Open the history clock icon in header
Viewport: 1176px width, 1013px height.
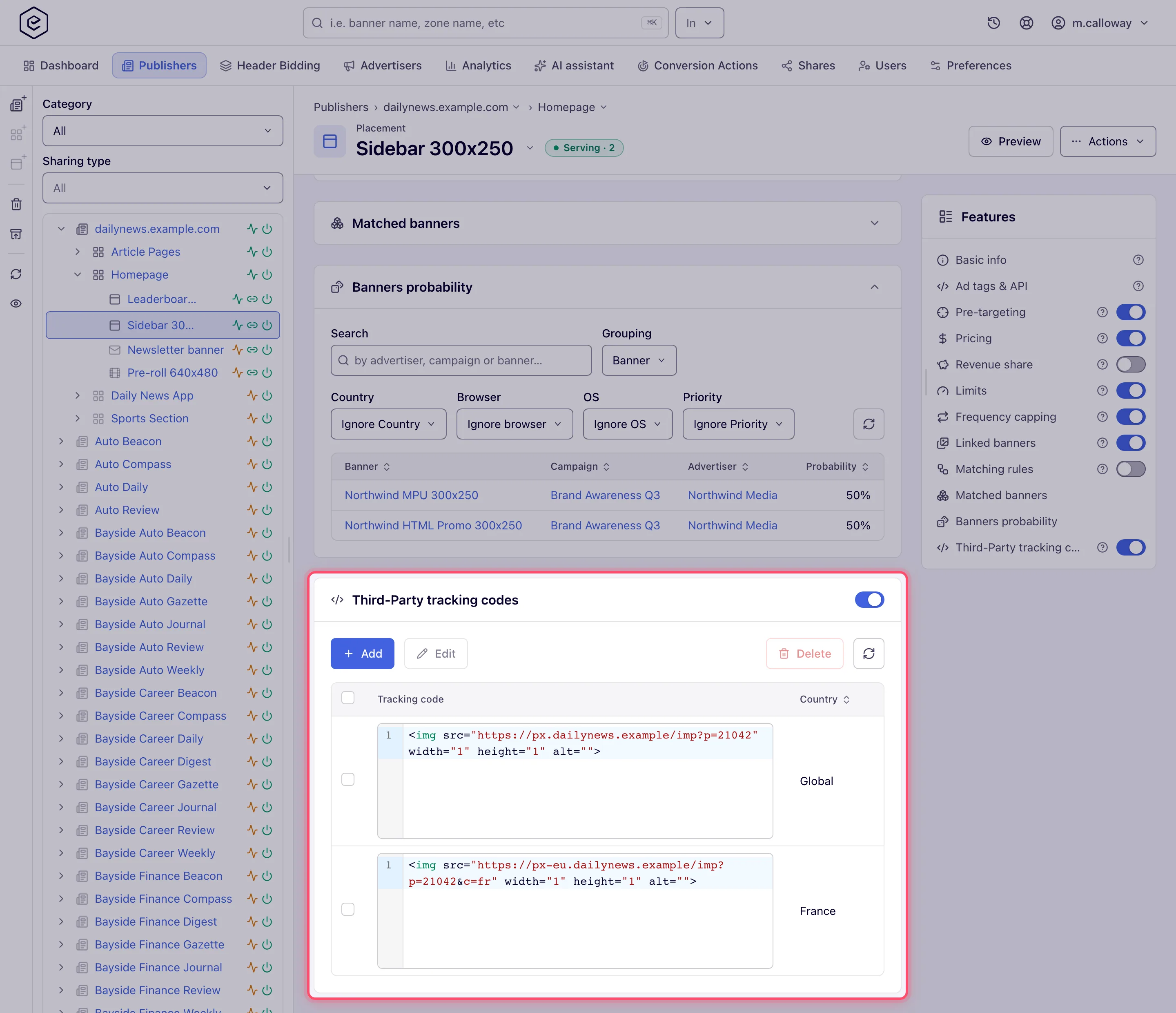[993, 23]
